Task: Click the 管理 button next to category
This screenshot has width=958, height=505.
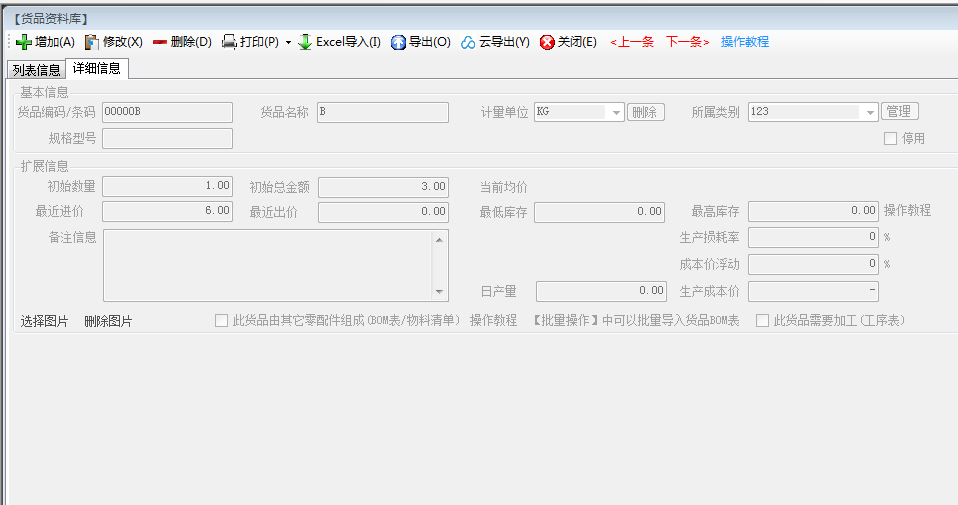Action: point(899,112)
